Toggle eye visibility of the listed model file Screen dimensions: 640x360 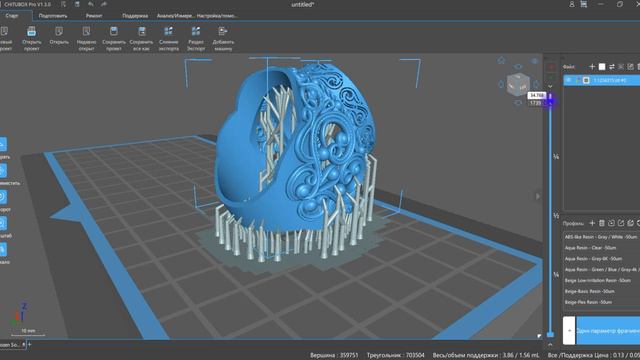coord(569,80)
